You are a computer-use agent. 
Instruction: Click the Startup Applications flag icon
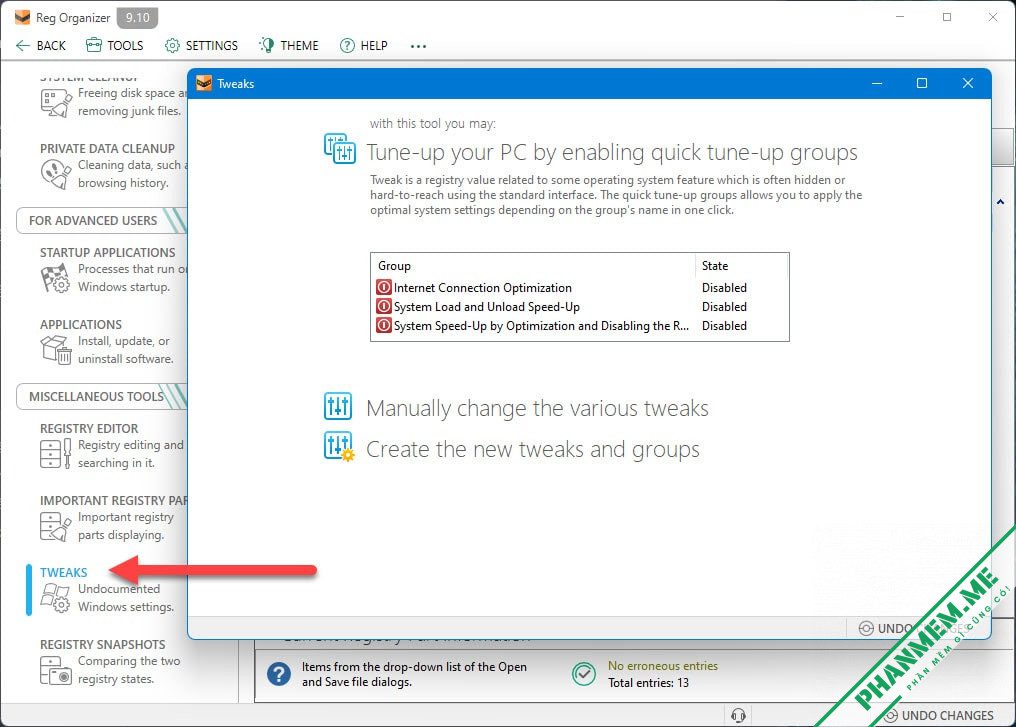click(56, 279)
